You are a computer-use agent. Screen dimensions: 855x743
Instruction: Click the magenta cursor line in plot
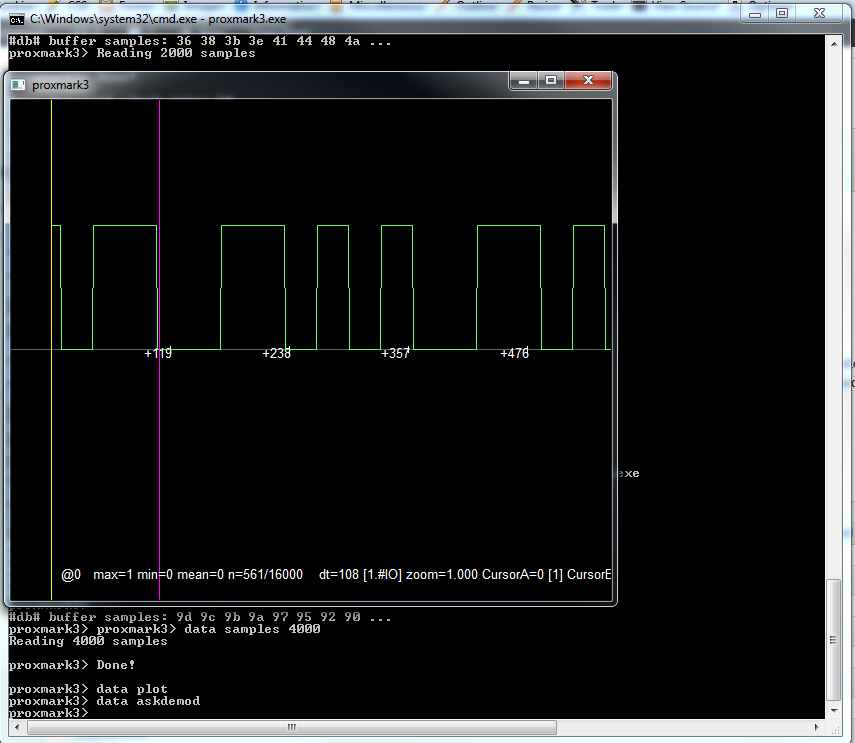coord(159,349)
